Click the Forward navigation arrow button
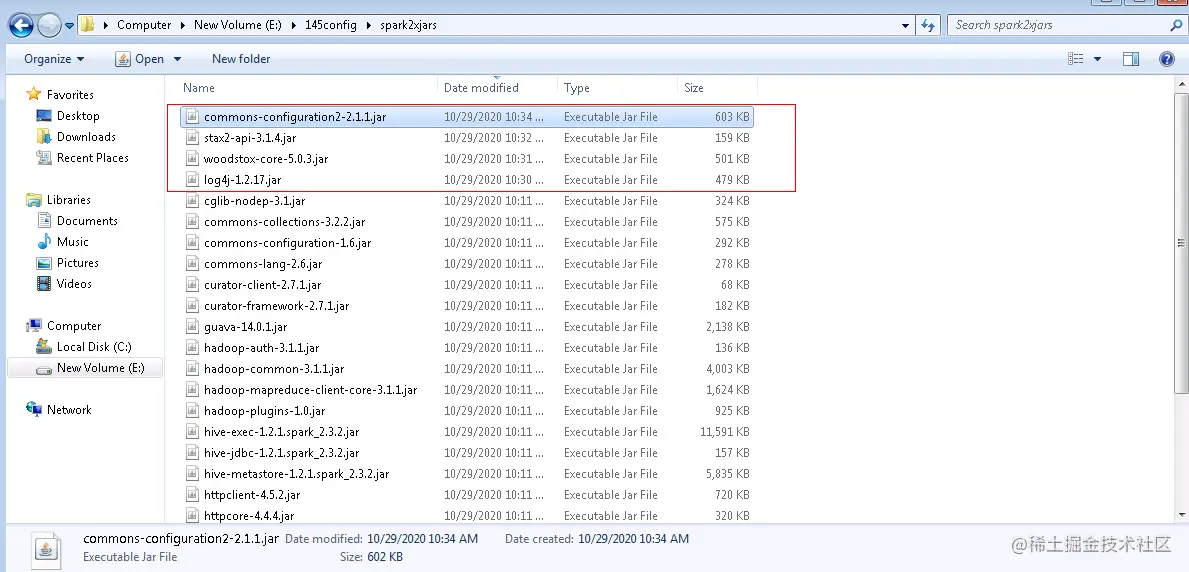Viewport: 1189px width, 572px height. pyautogui.click(x=49, y=26)
